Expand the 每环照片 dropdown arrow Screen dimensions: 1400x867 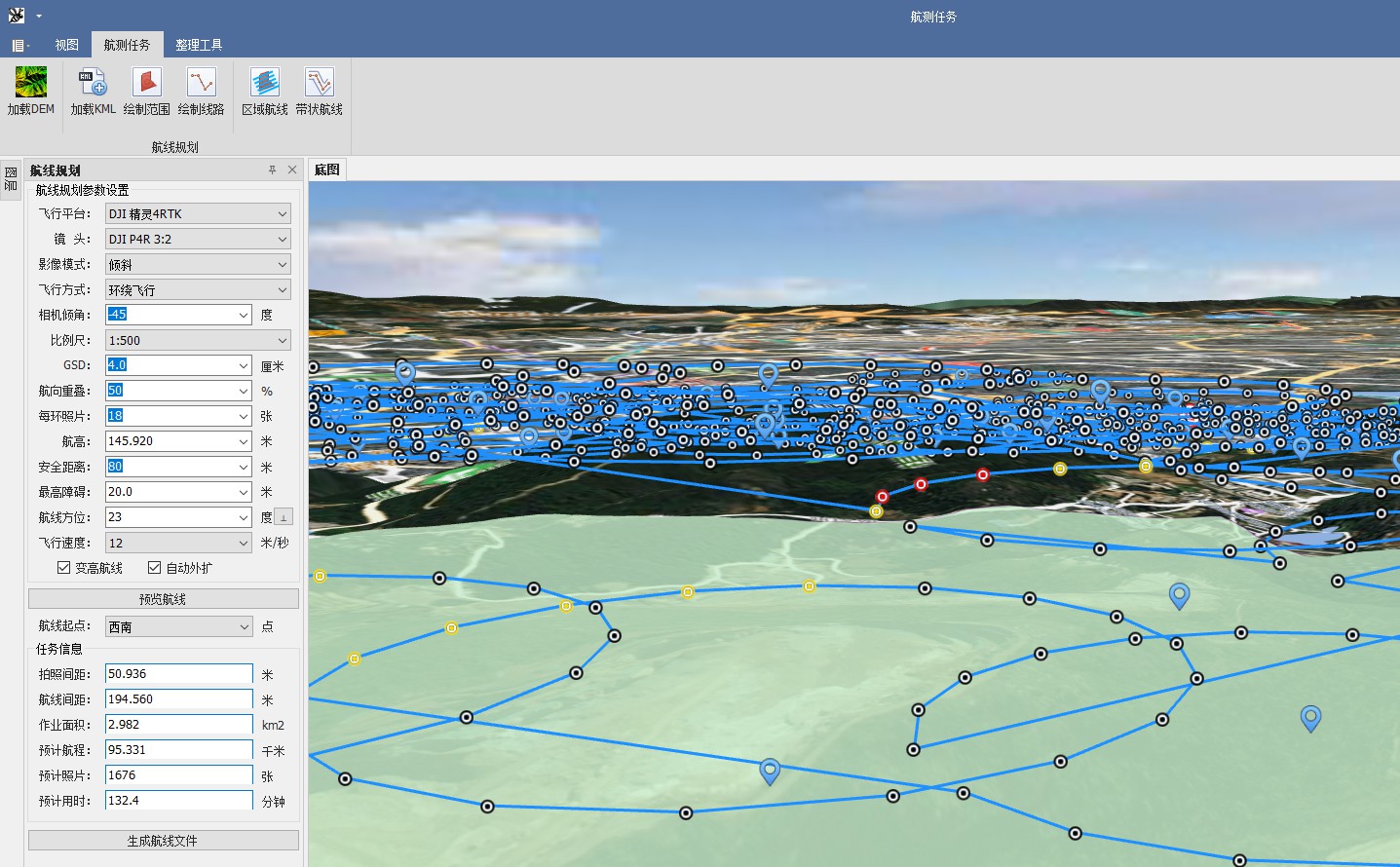click(244, 416)
